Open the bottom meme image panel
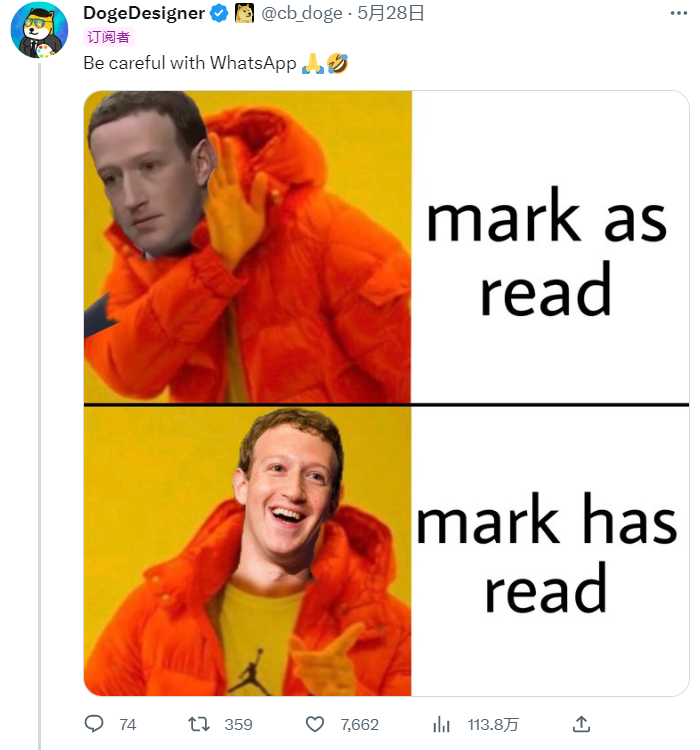This screenshot has height=750, width=700. [247, 551]
